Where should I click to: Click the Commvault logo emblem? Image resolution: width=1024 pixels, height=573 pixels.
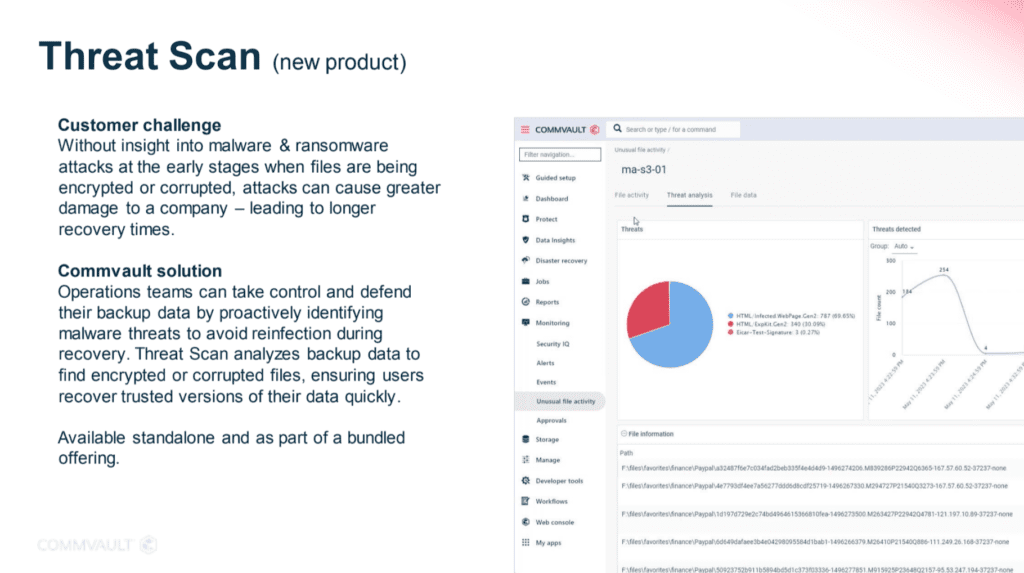click(594, 129)
